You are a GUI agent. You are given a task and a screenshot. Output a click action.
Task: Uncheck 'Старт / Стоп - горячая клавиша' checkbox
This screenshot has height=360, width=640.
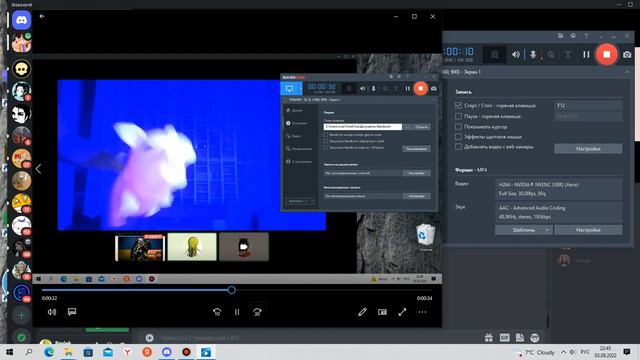point(458,105)
